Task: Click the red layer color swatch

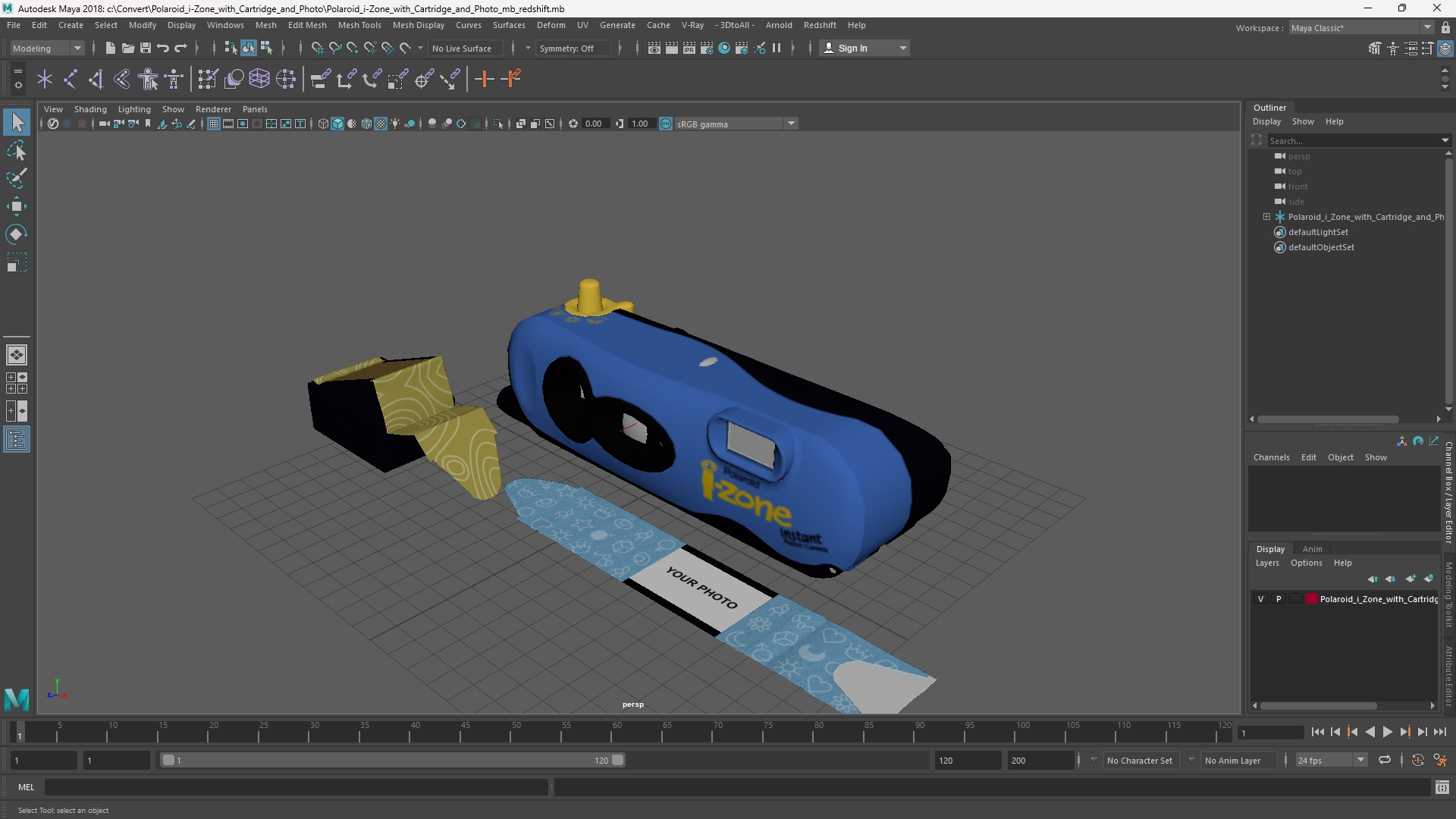Action: tap(1312, 599)
